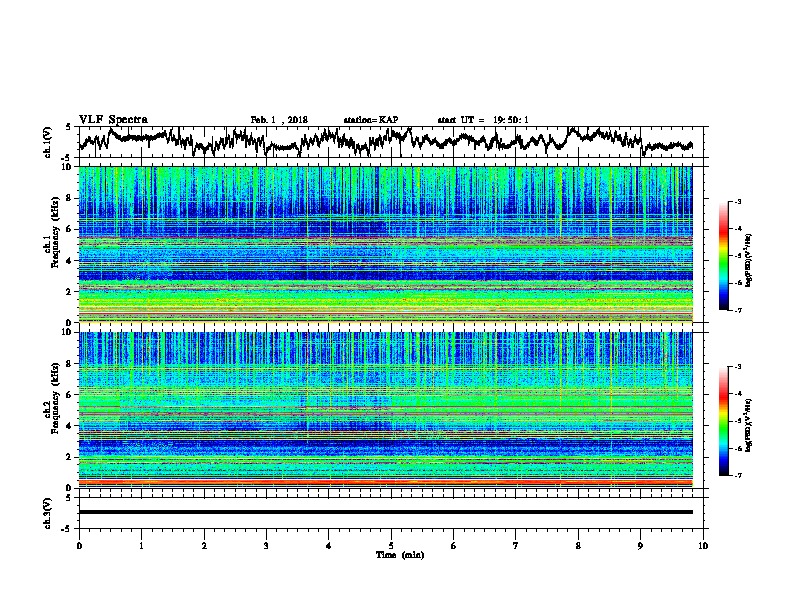792x612 pixels.
Task: Click time axis tick label '2'
Action: pos(204,546)
